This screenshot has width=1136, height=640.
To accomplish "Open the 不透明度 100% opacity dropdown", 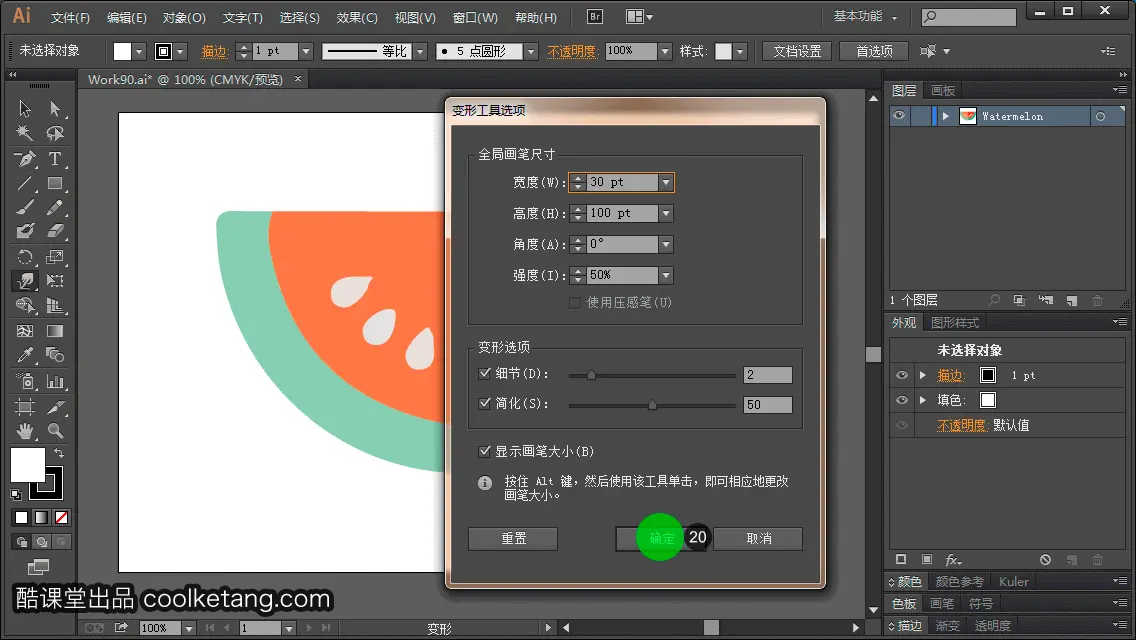I will coord(665,51).
